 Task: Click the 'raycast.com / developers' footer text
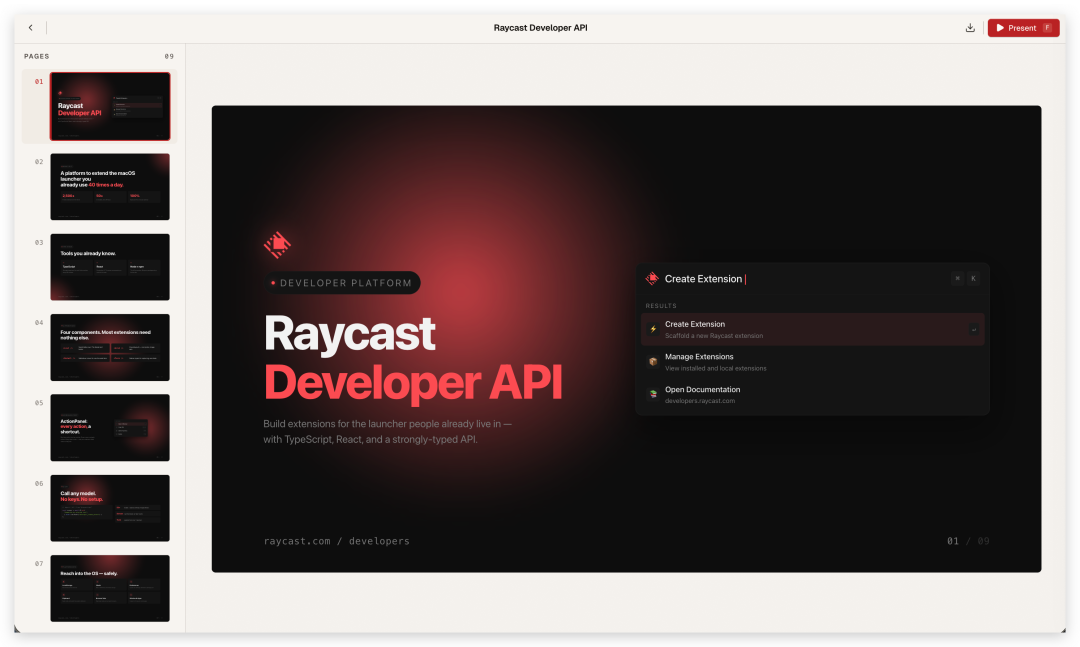[x=336, y=541]
